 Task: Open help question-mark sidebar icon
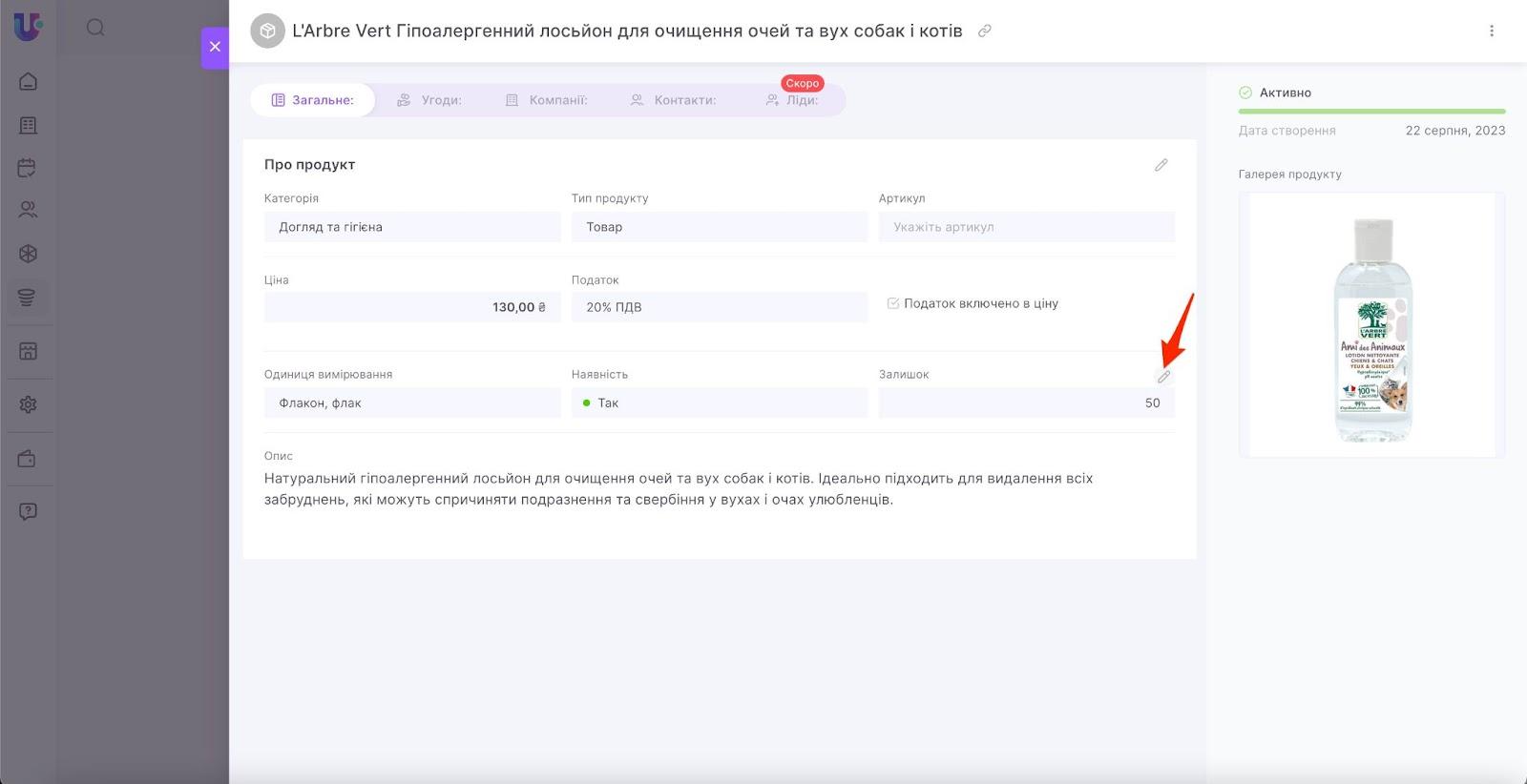28,511
